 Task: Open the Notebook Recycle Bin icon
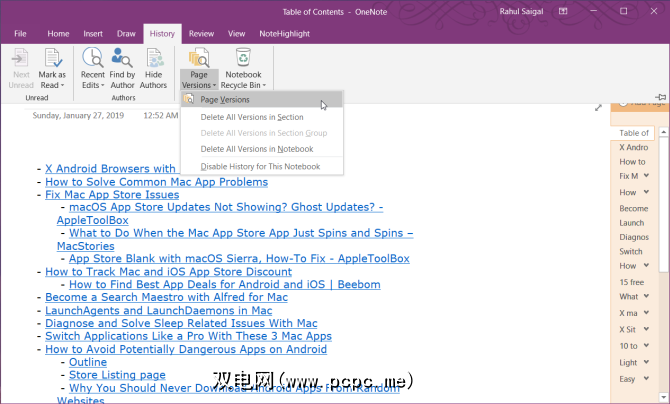tap(243, 58)
